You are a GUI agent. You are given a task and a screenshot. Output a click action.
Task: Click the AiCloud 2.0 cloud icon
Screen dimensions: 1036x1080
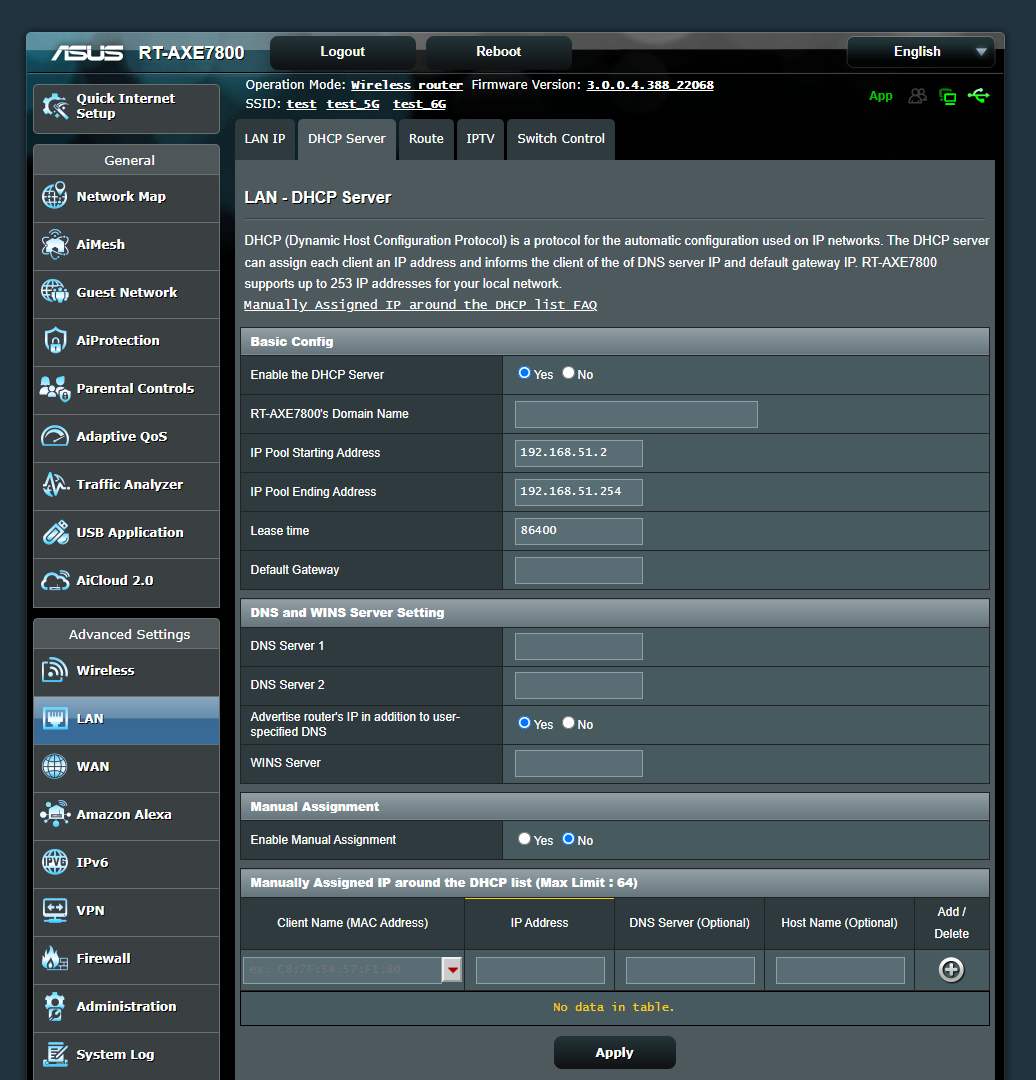point(55,581)
